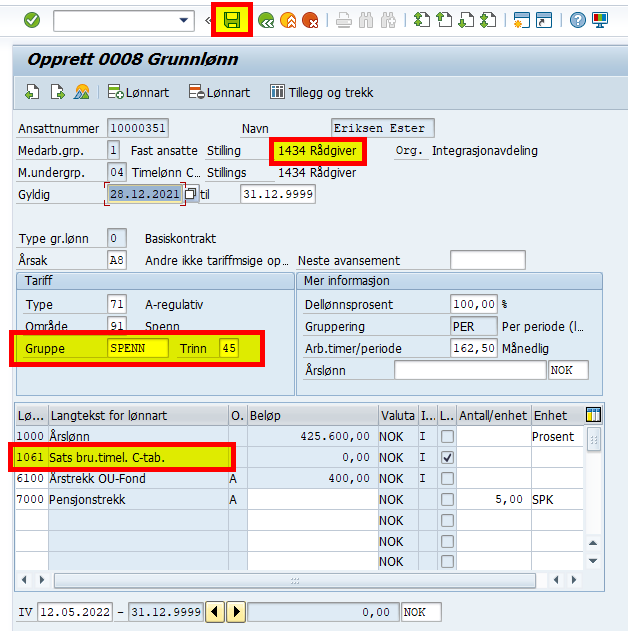
Task: Click the Gyldig start date field
Action: (145, 194)
